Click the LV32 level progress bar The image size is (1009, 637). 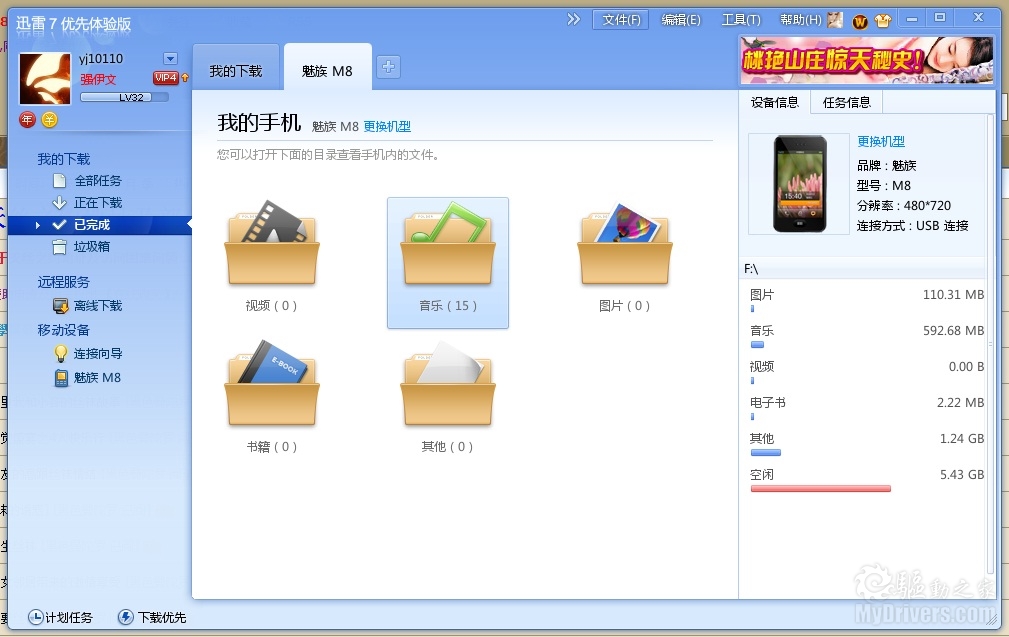tap(124, 97)
